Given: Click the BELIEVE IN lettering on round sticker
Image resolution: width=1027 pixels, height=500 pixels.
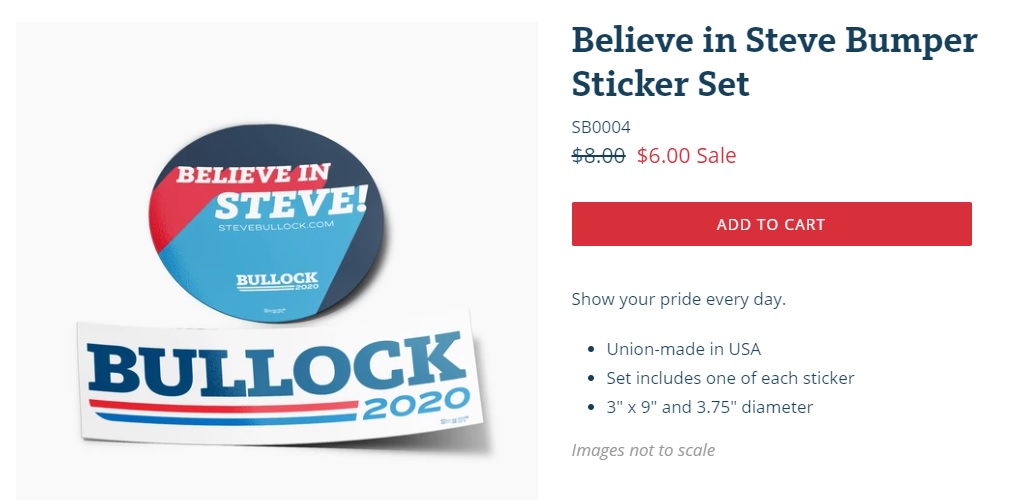Looking at the screenshot, I should (x=253, y=174).
